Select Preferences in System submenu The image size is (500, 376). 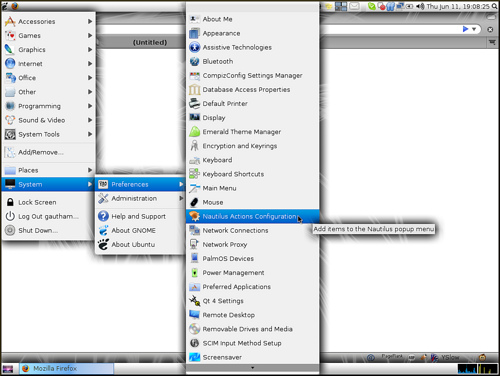[x=141, y=184]
